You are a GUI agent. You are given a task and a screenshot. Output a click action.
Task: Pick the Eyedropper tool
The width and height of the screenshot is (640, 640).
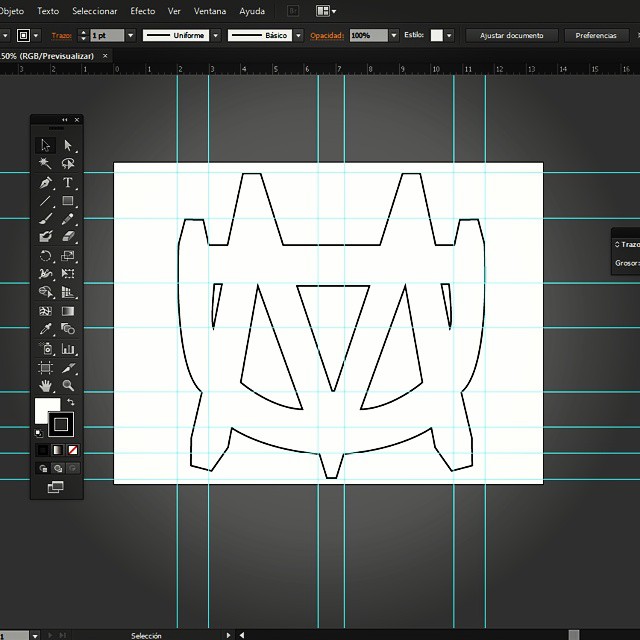[45, 329]
